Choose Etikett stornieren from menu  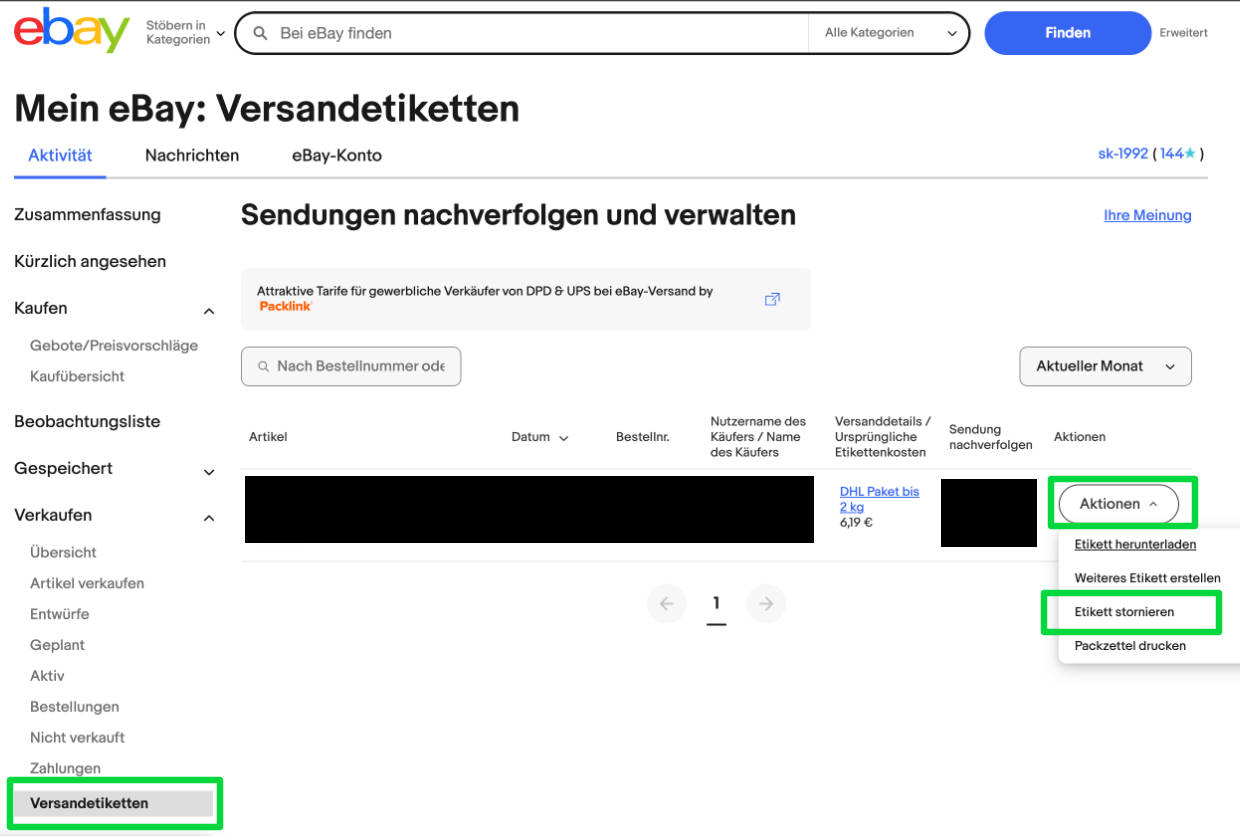pos(1124,611)
